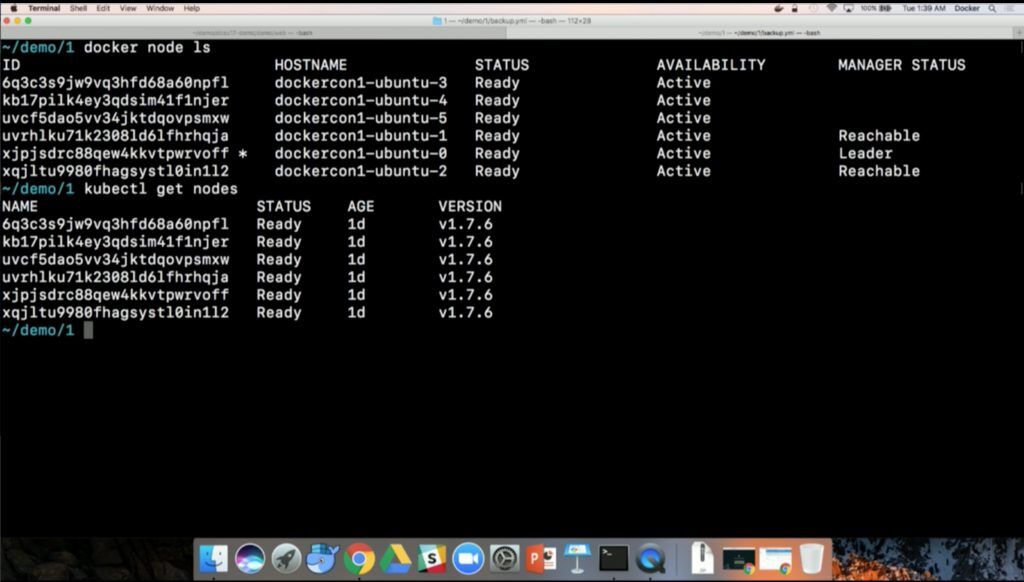Click the NAME column header in kubectl output

coord(20,206)
